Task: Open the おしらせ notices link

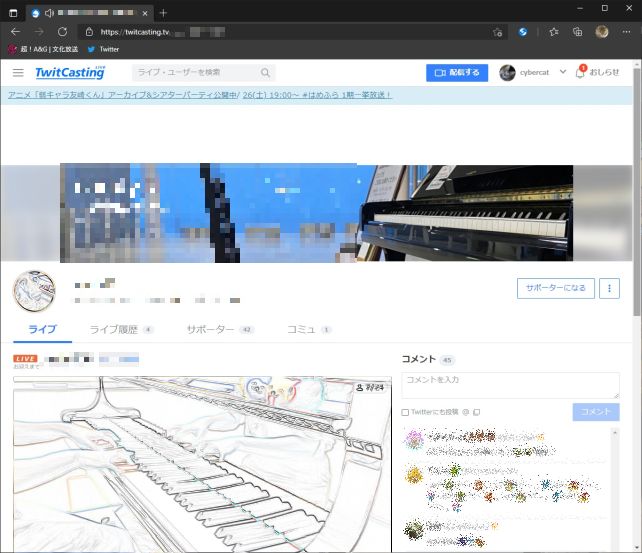Action: click(604, 72)
